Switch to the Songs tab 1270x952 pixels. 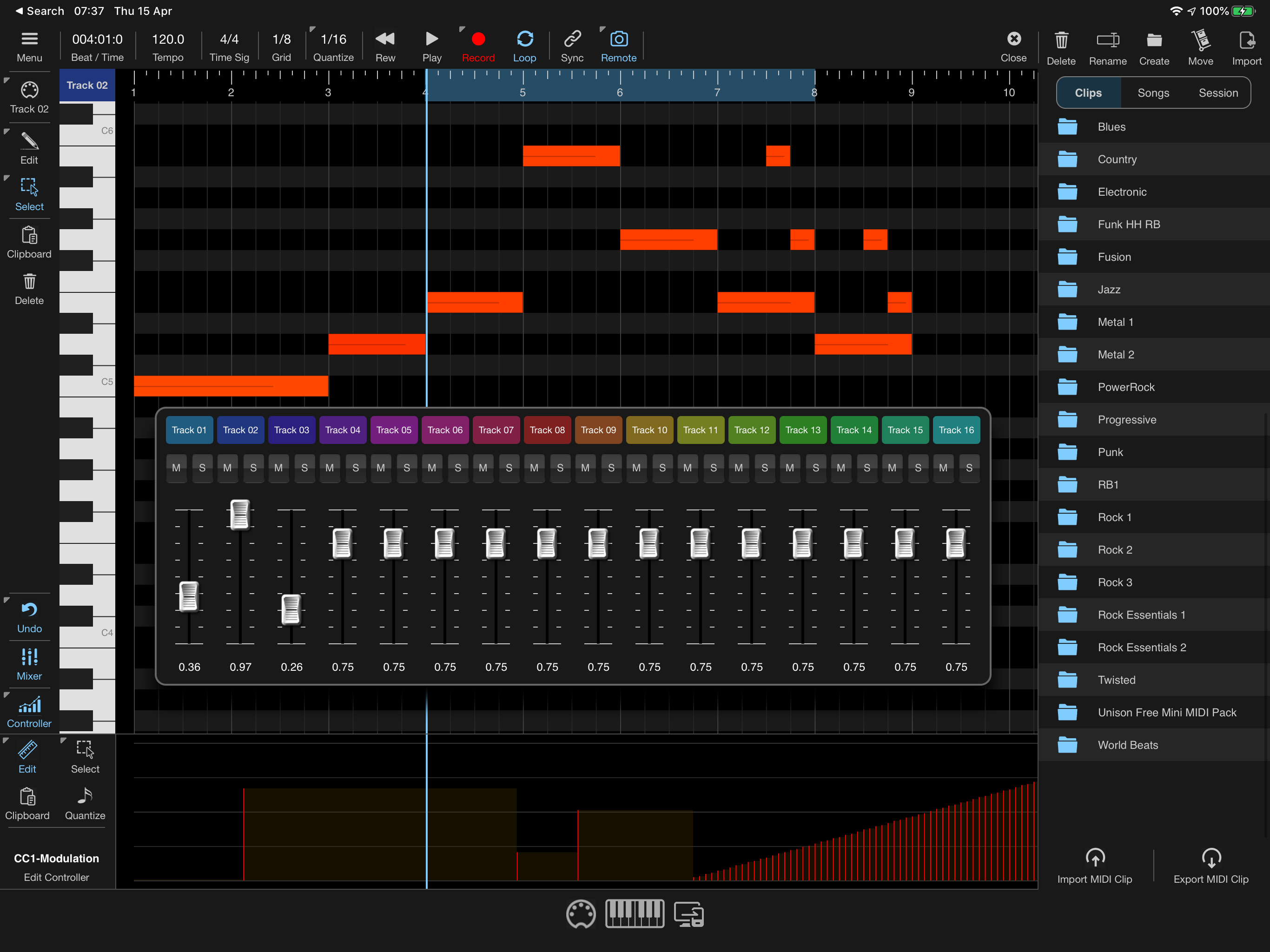click(x=1153, y=93)
